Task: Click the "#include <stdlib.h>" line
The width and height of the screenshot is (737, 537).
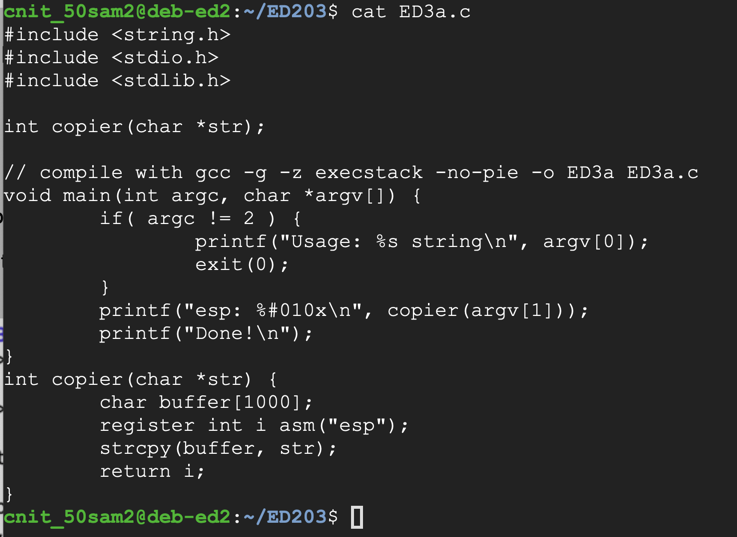Action: tap(117, 81)
